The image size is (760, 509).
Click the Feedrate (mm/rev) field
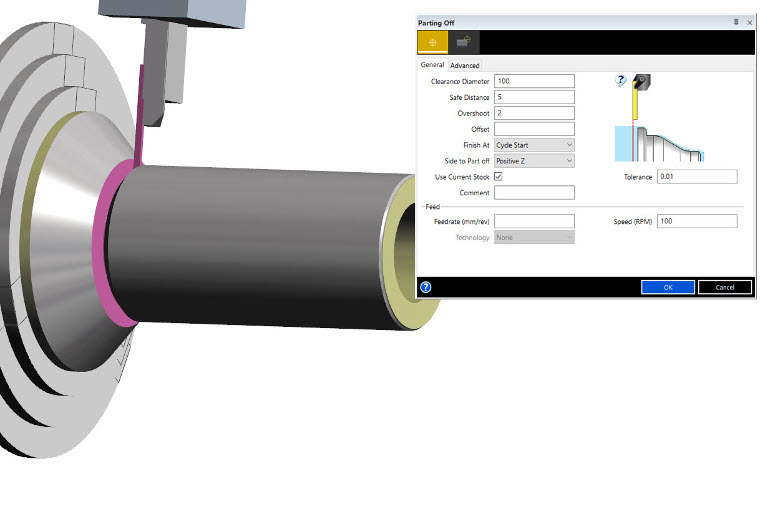(534, 221)
